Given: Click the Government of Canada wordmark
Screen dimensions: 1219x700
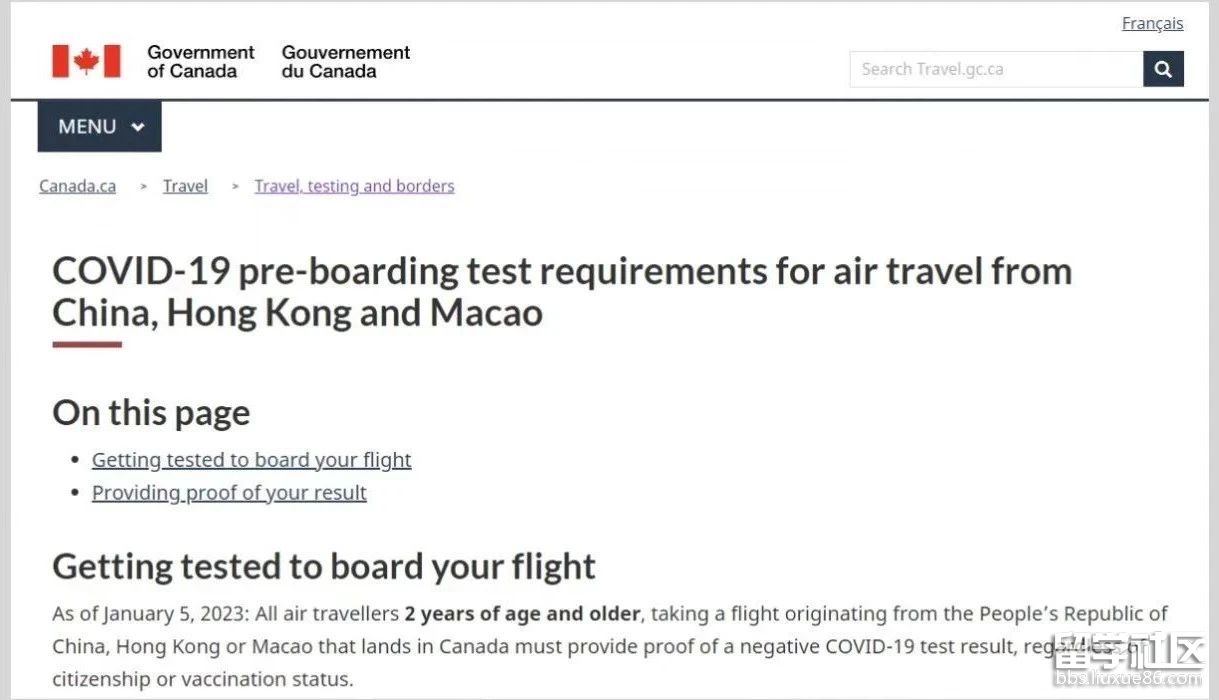Looking at the screenshot, I should point(200,61).
